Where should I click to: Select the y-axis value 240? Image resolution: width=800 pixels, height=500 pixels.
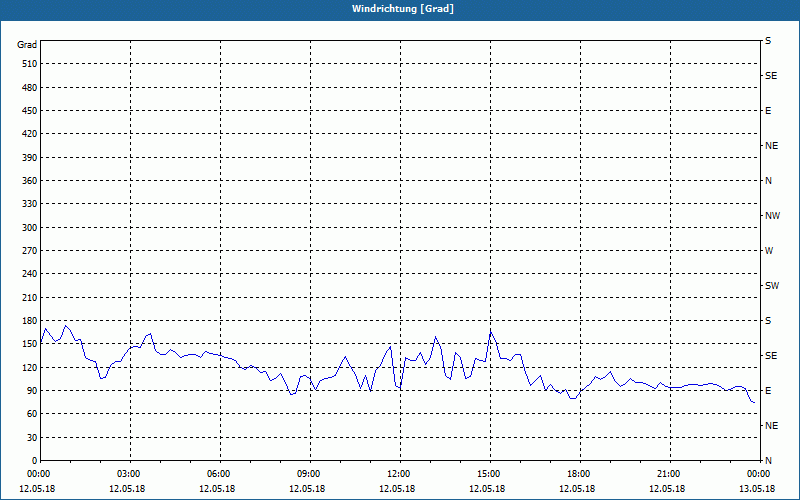point(30,274)
